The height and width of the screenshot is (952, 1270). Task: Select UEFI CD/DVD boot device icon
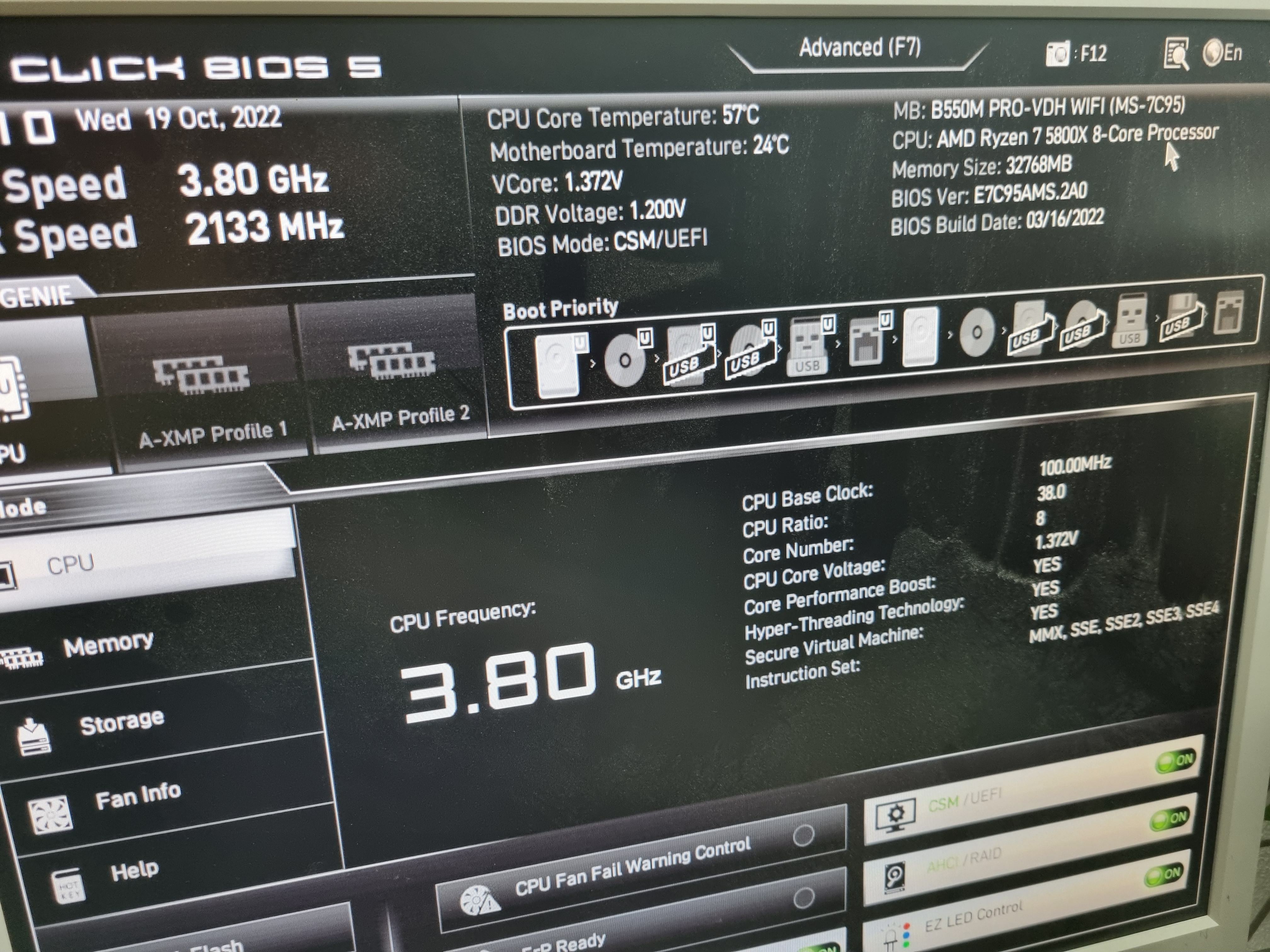(x=626, y=359)
